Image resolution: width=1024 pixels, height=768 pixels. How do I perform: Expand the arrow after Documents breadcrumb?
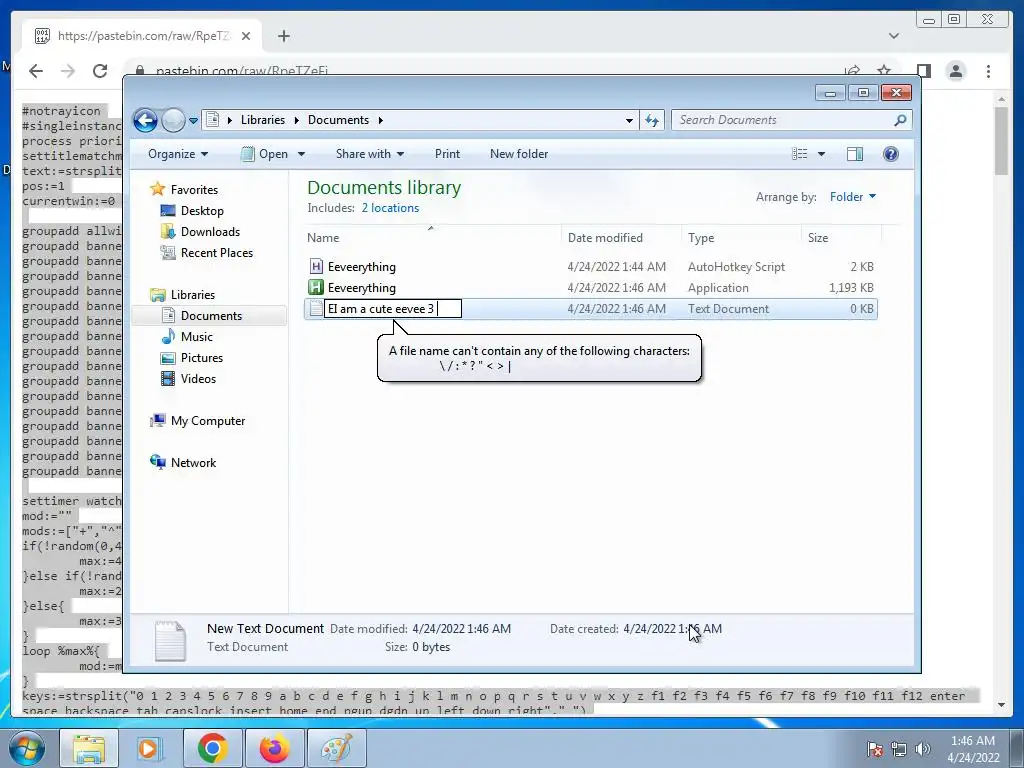point(381,120)
